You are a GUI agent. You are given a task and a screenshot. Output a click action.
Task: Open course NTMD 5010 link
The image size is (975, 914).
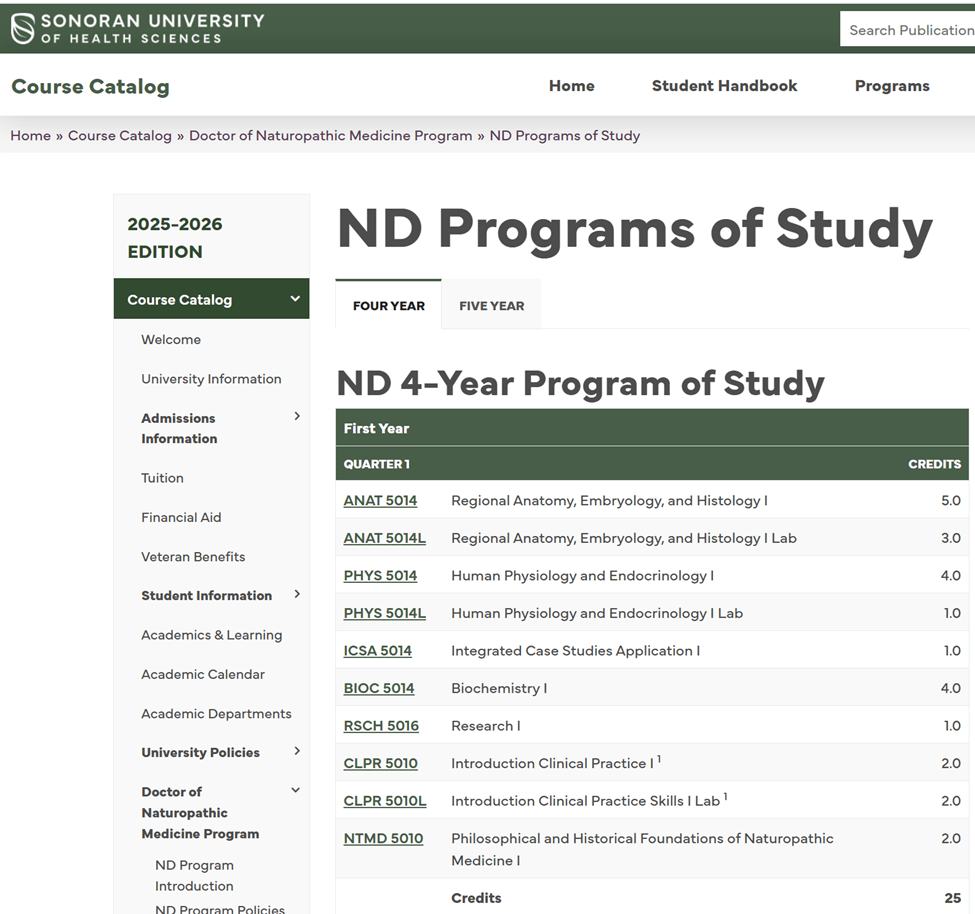pos(383,838)
